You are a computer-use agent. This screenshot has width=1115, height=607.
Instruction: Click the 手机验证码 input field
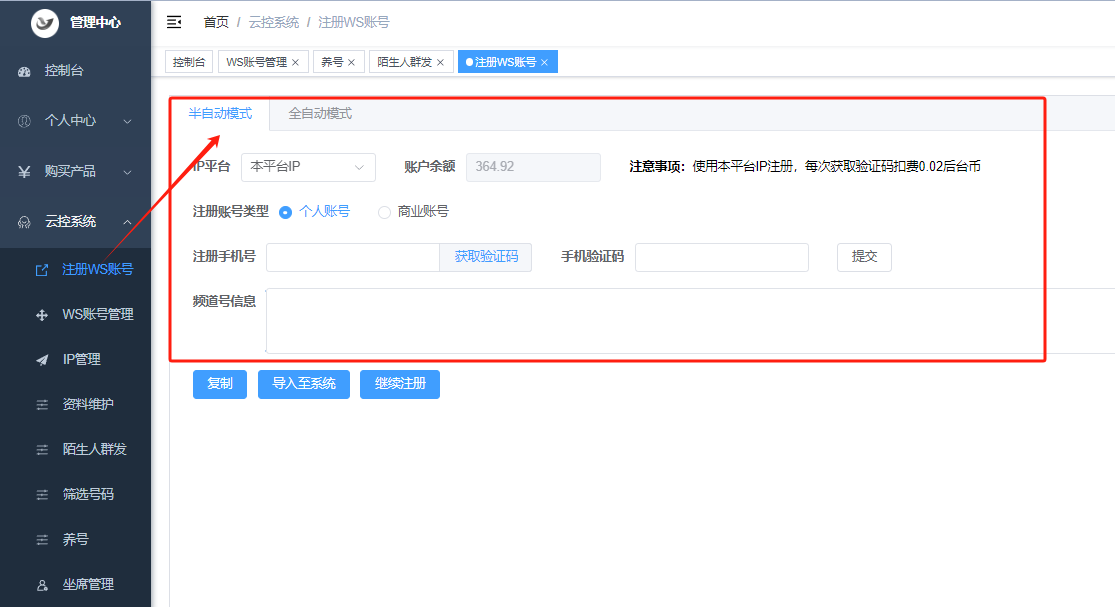coord(721,257)
